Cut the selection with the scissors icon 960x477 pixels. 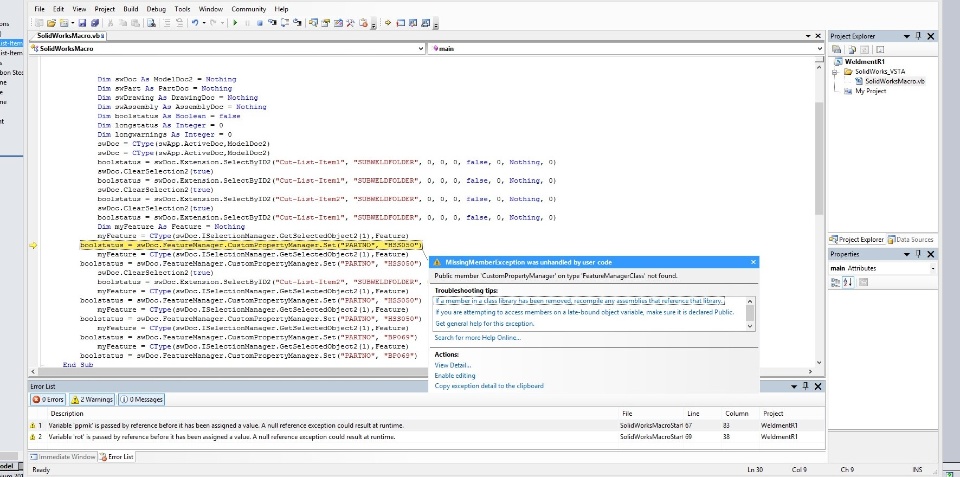coord(110,23)
